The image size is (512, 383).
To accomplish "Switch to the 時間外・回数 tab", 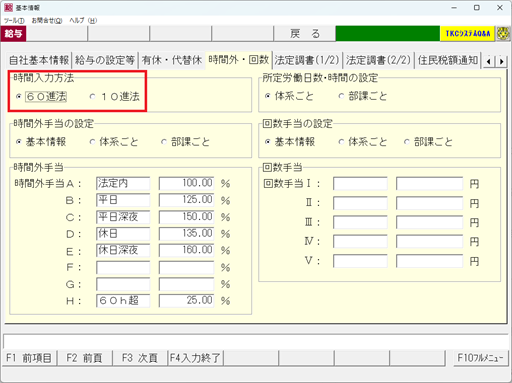I will pos(239,60).
